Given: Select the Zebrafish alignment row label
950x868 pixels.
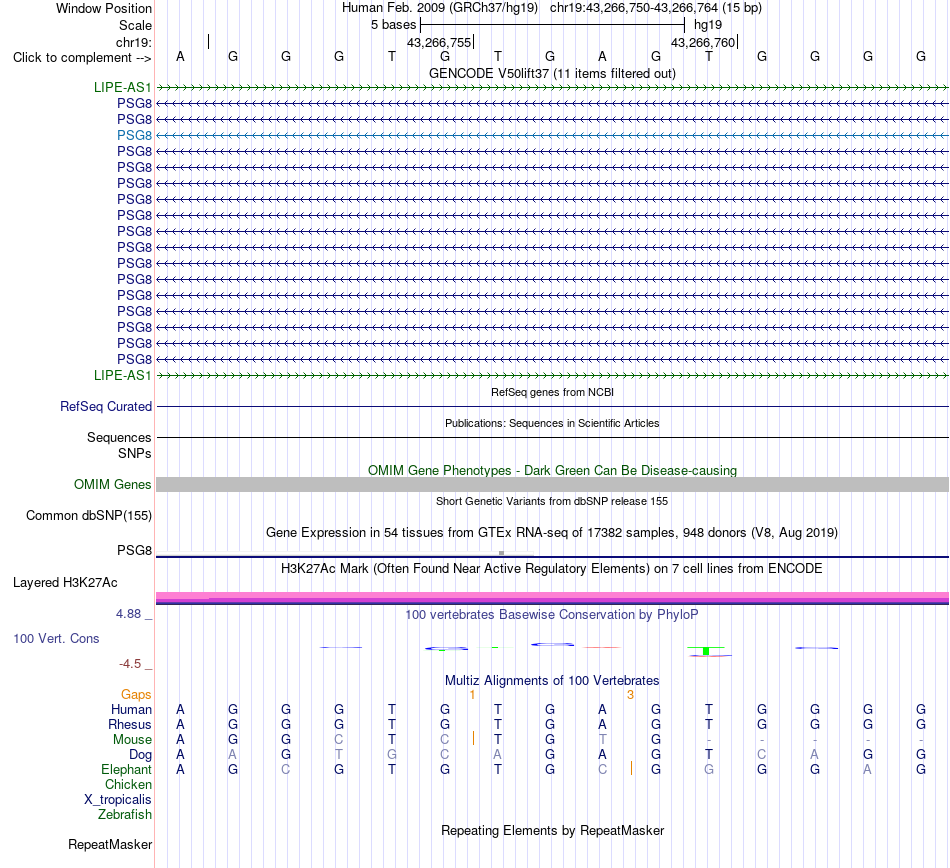Looking at the screenshot, I should click(125, 815).
